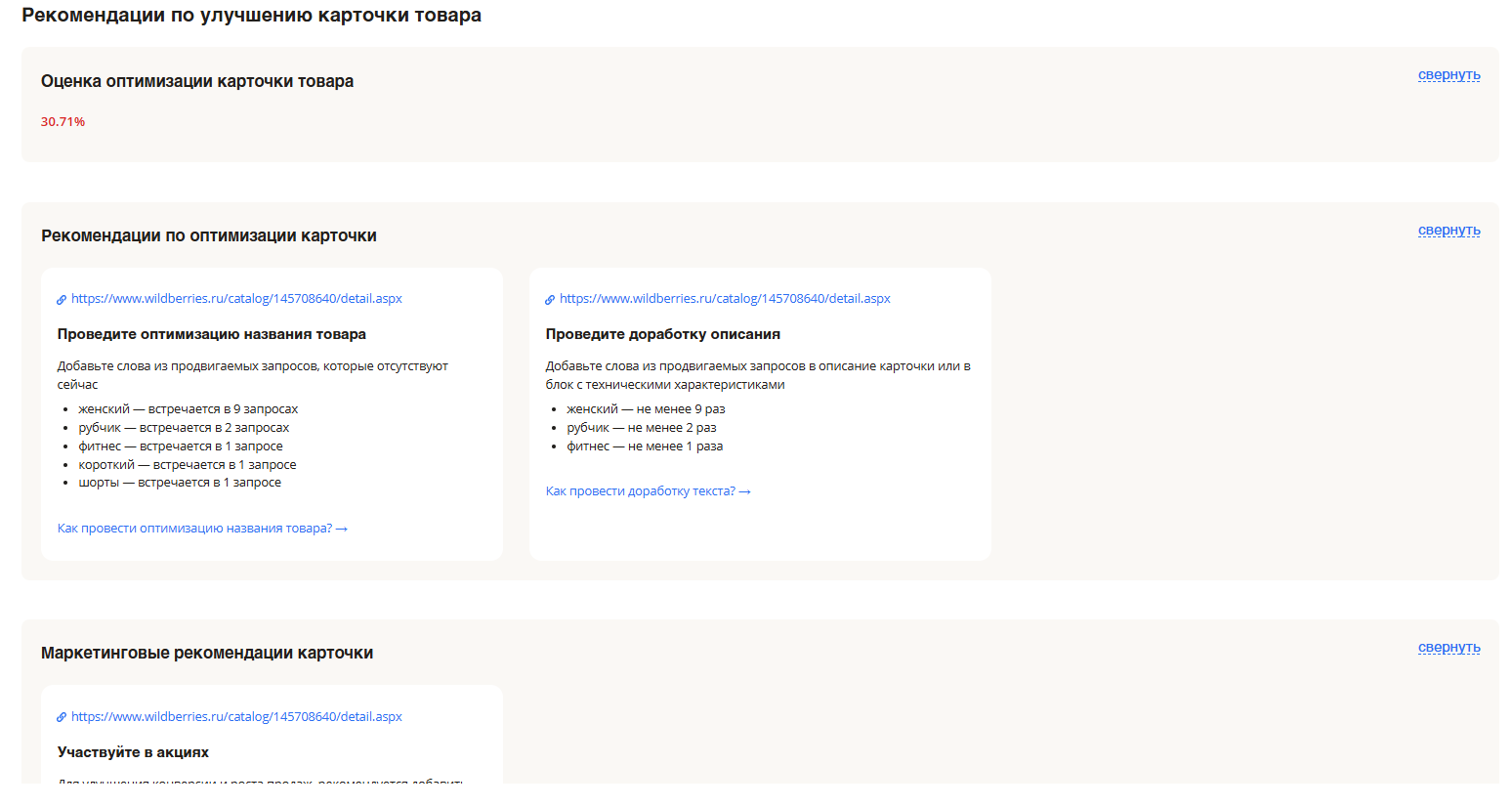
Task: Click 'фитнес — не менее 1 раза' item
Action: [645, 446]
